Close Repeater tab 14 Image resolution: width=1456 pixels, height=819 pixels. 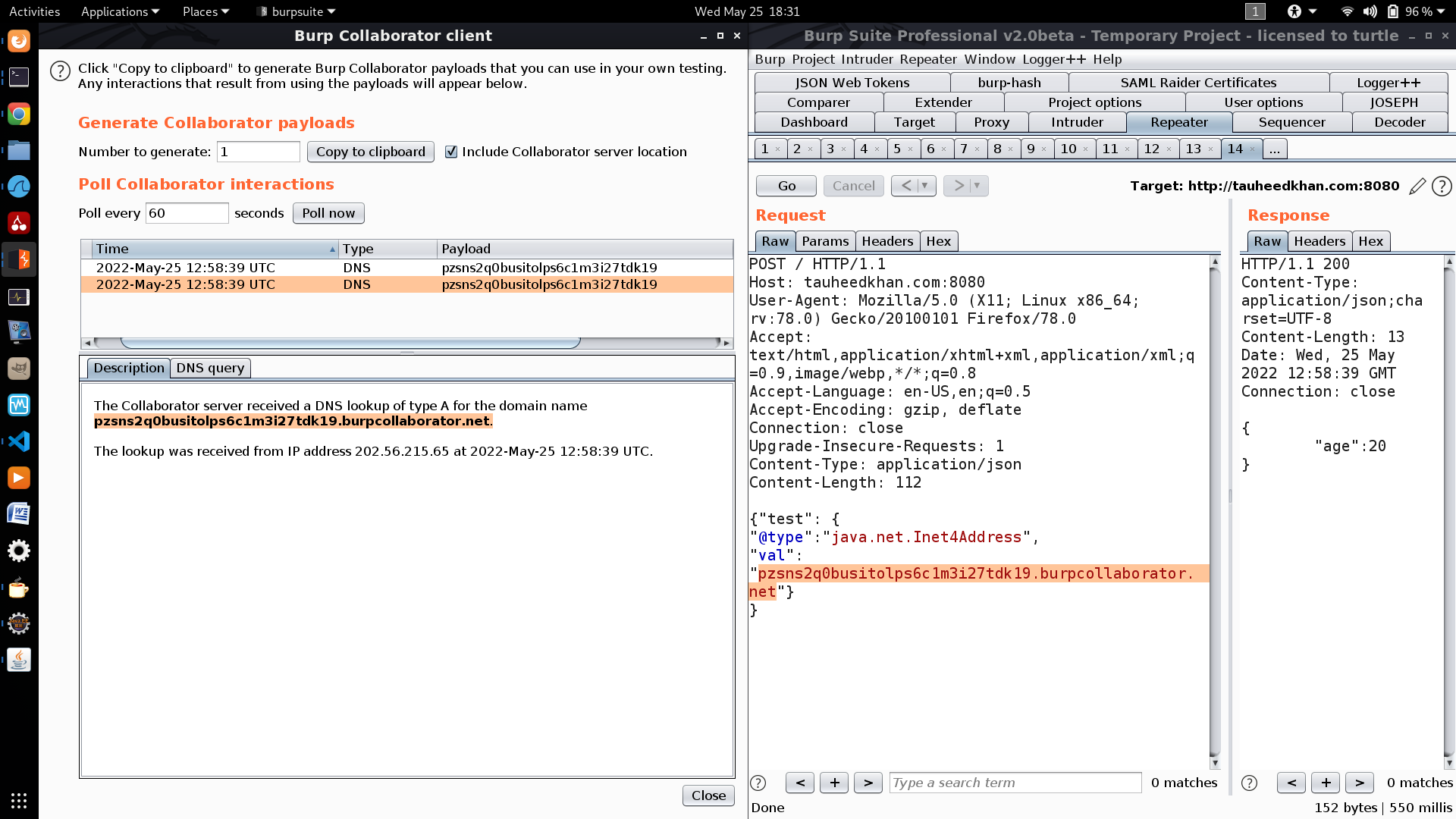click(1252, 149)
